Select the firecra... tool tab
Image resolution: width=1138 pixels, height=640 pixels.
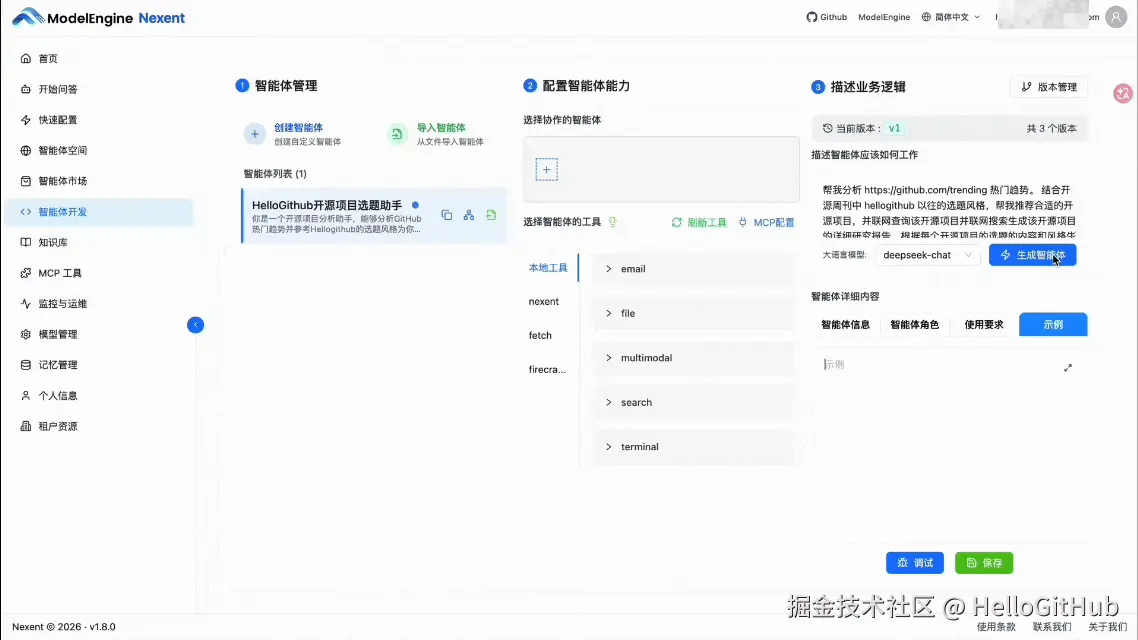tap(547, 370)
